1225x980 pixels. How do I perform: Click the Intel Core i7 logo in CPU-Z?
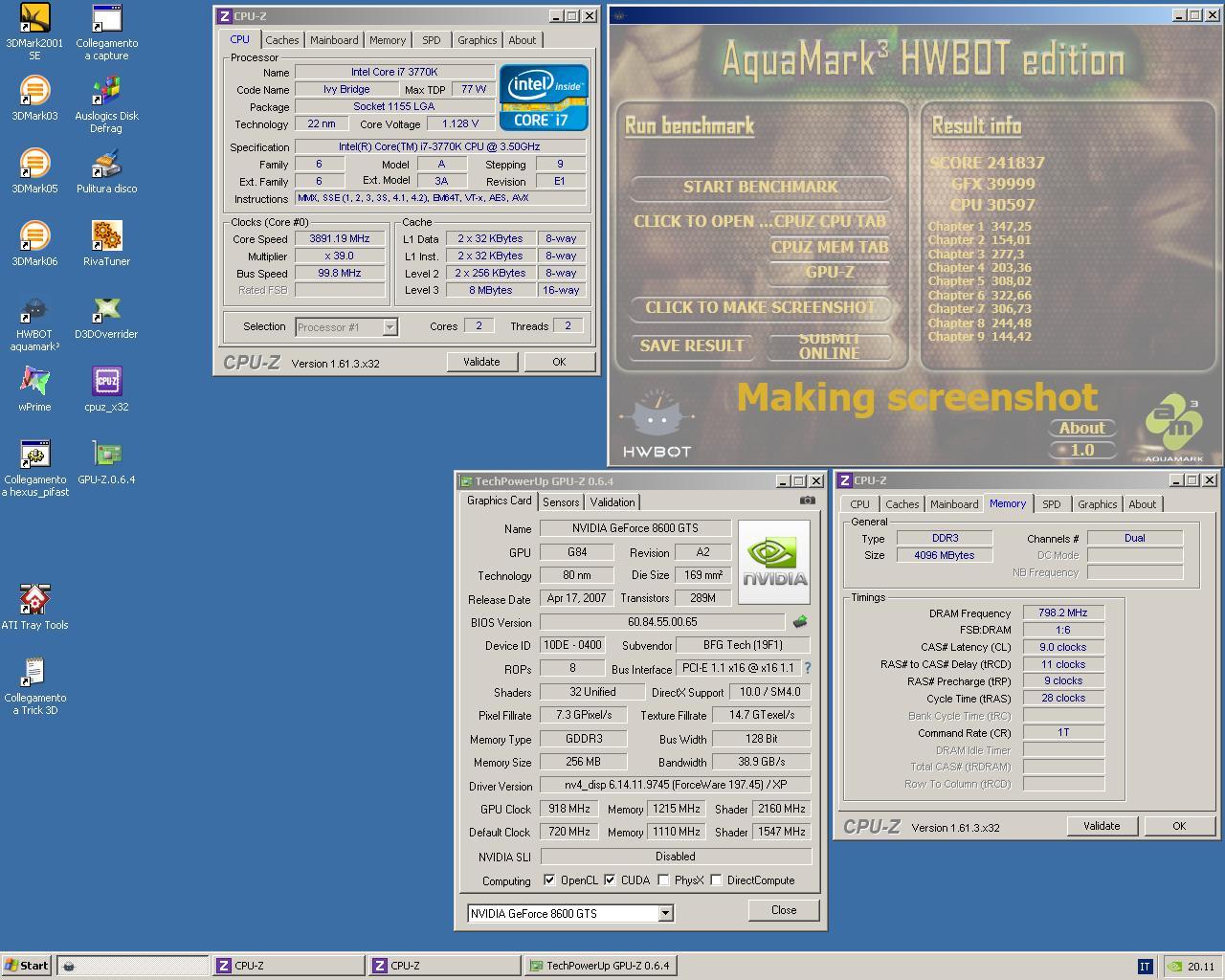tap(544, 98)
